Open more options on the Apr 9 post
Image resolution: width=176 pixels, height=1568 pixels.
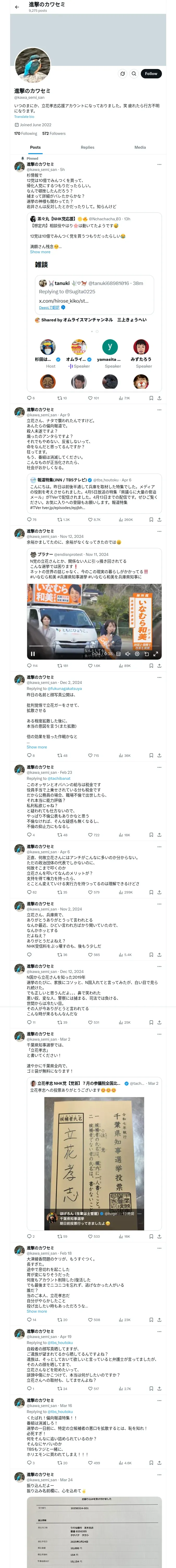[159, 410]
